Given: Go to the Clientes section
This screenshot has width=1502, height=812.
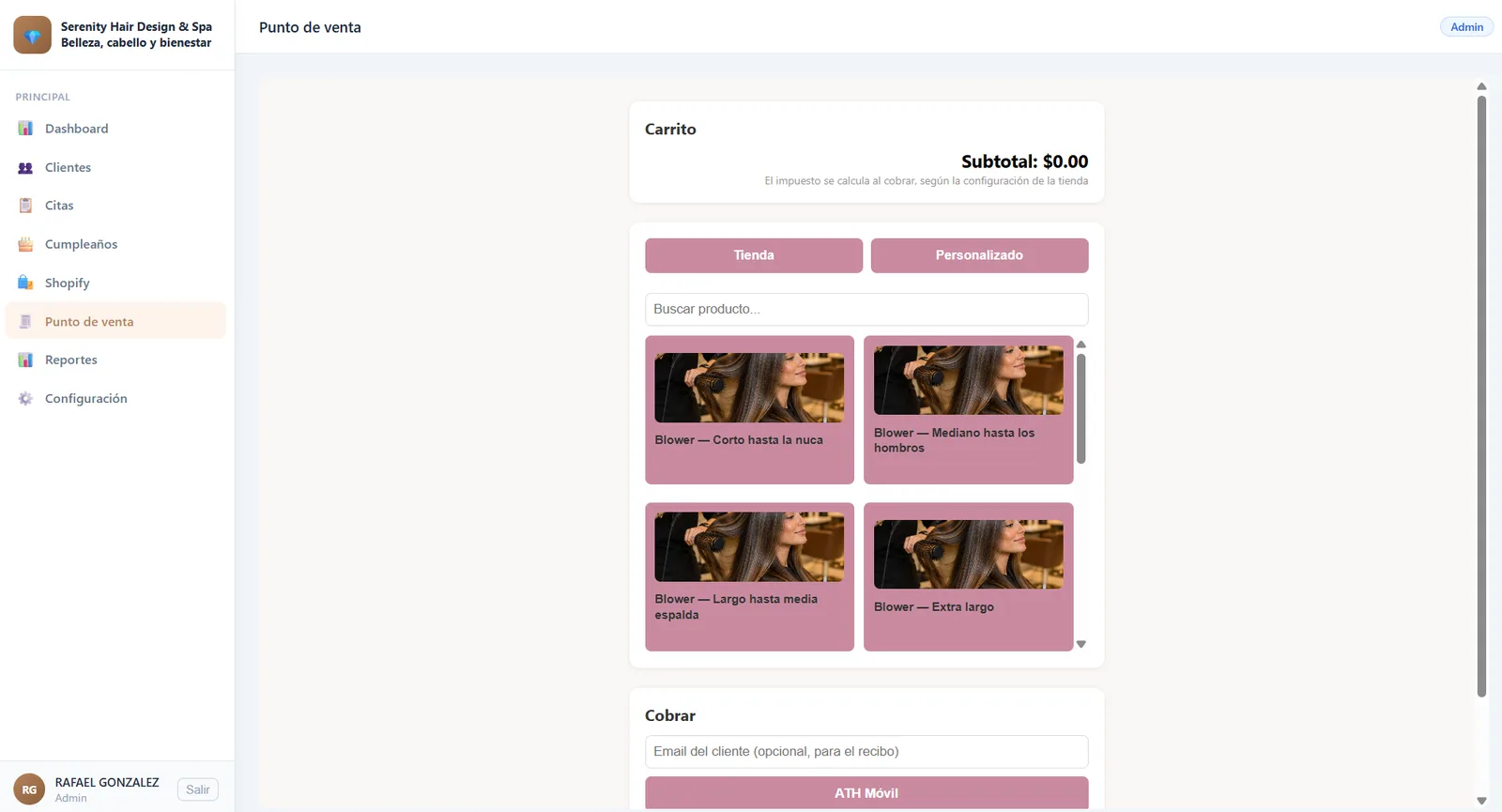Looking at the screenshot, I should [x=115, y=167].
